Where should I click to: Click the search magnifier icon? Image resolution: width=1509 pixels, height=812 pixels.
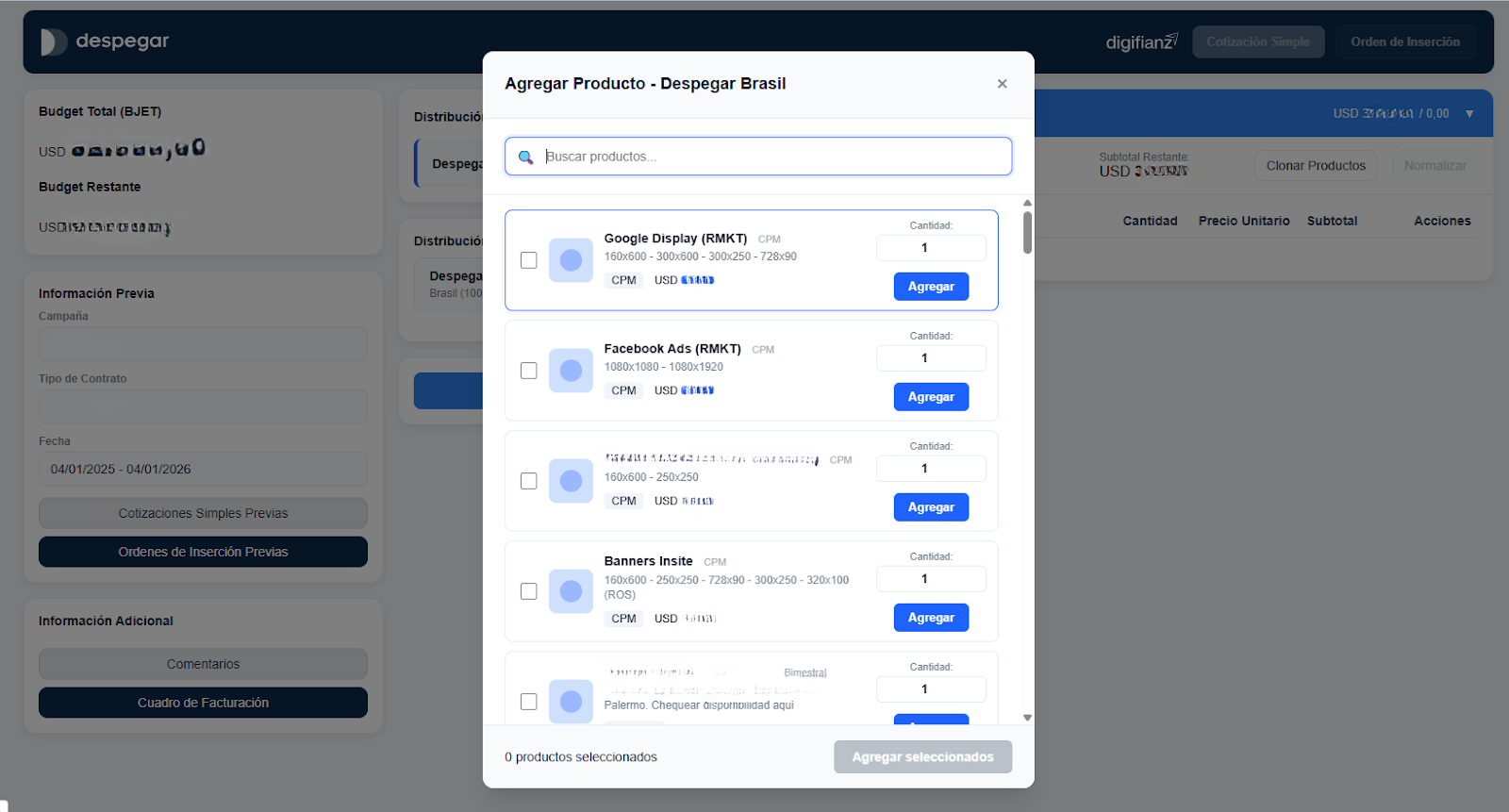tap(526, 157)
